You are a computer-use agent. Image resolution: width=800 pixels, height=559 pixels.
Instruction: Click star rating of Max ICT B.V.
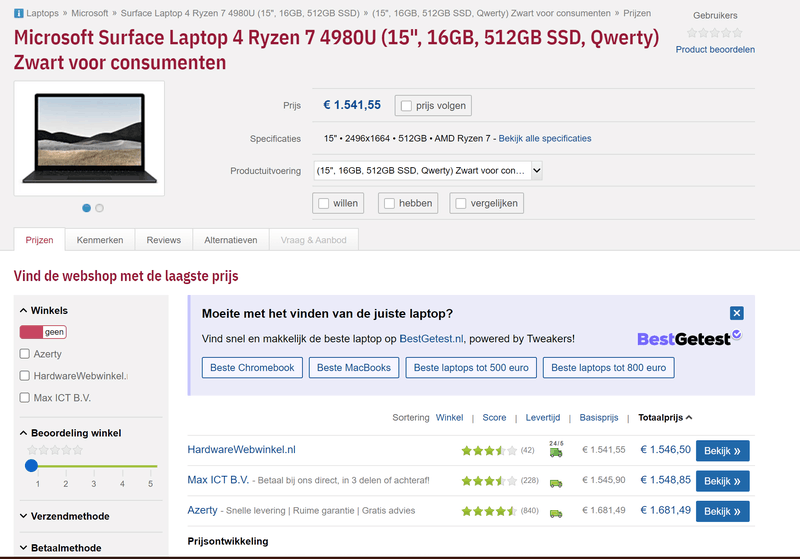click(x=489, y=480)
